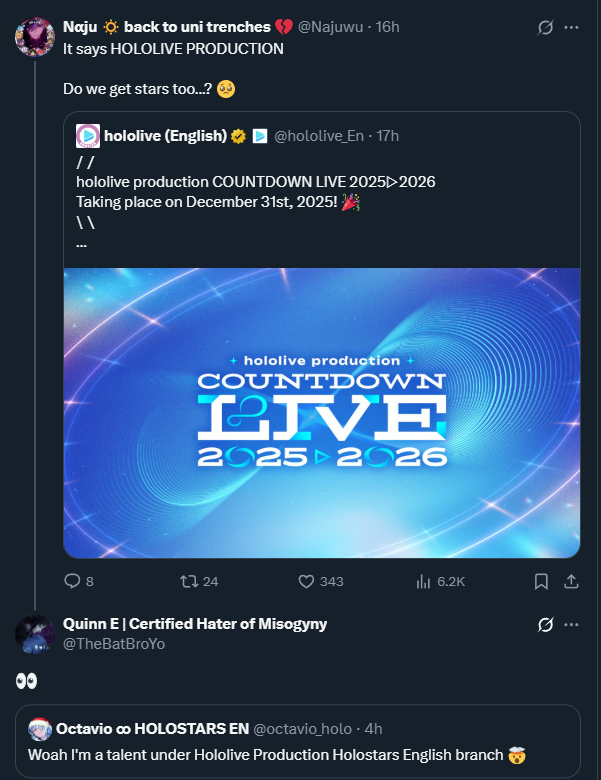Reply to Naju's post
Screen dimensions: 601x780
(x=72, y=581)
